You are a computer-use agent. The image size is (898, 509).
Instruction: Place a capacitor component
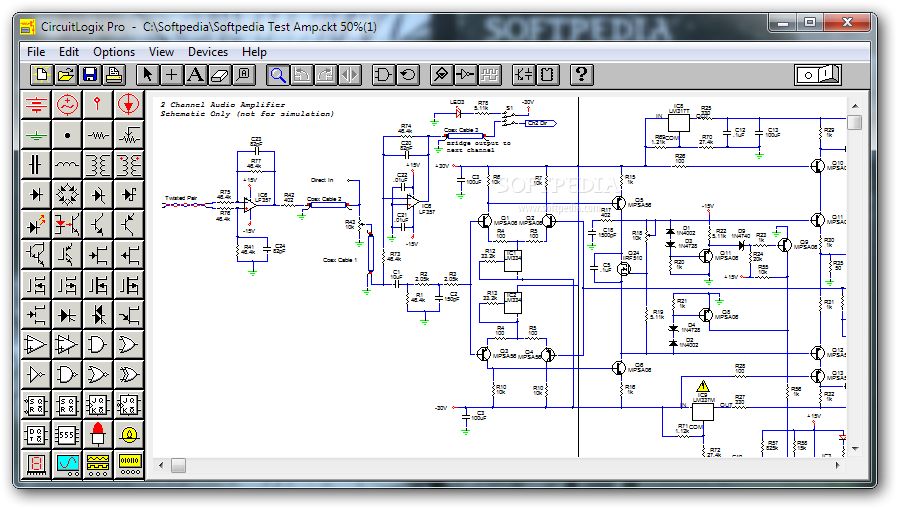[x=36, y=165]
